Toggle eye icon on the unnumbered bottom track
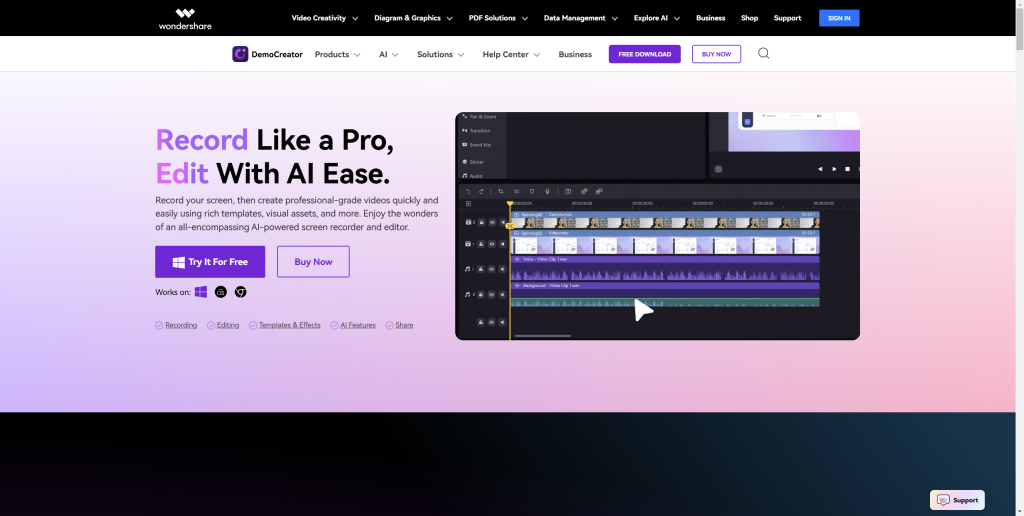Screen dimensions: 1024x516 coord(492,322)
